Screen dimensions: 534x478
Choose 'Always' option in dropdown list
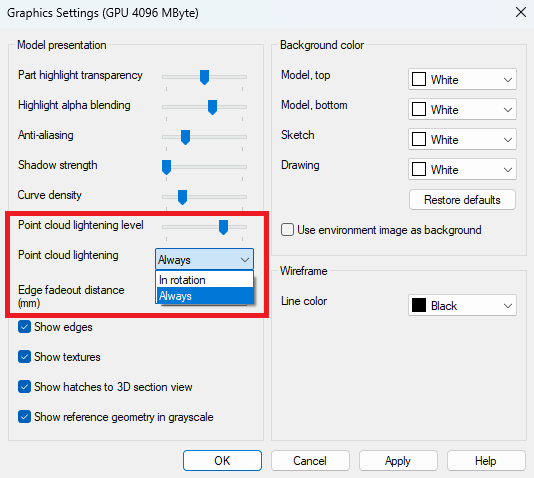(x=204, y=296)
